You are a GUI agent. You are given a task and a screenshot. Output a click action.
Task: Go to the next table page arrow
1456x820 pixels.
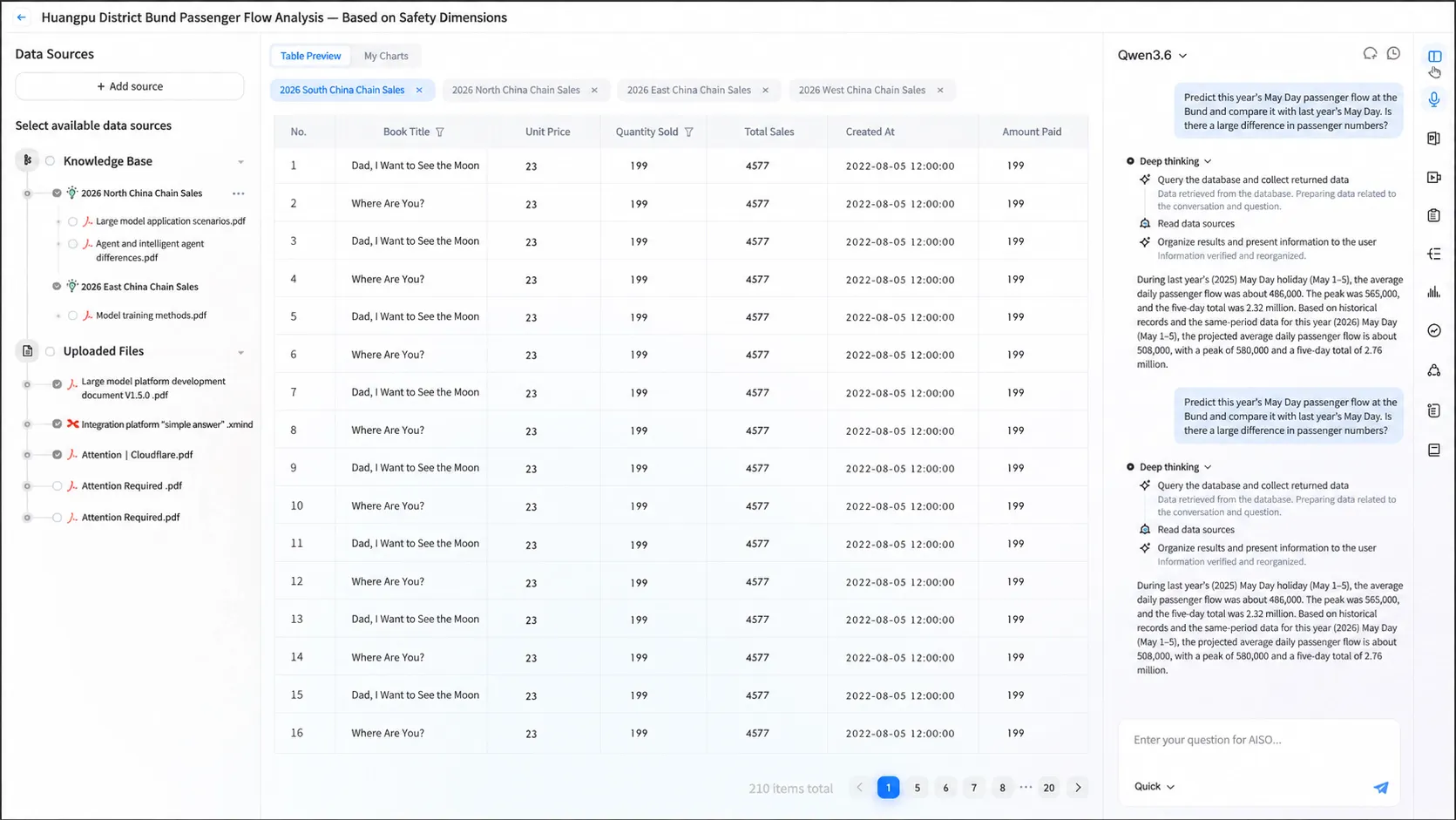tap(1078, 788)
